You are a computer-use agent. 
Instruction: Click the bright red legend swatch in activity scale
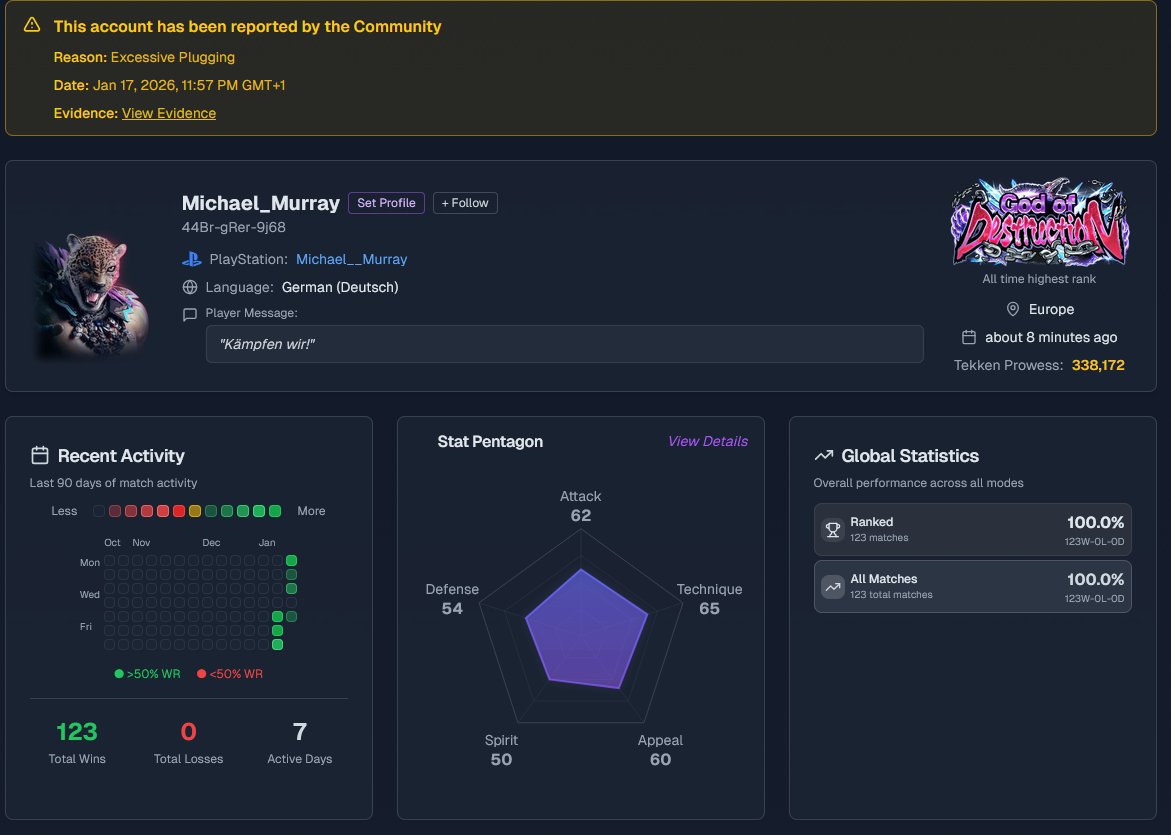click(x=178, y=511)
